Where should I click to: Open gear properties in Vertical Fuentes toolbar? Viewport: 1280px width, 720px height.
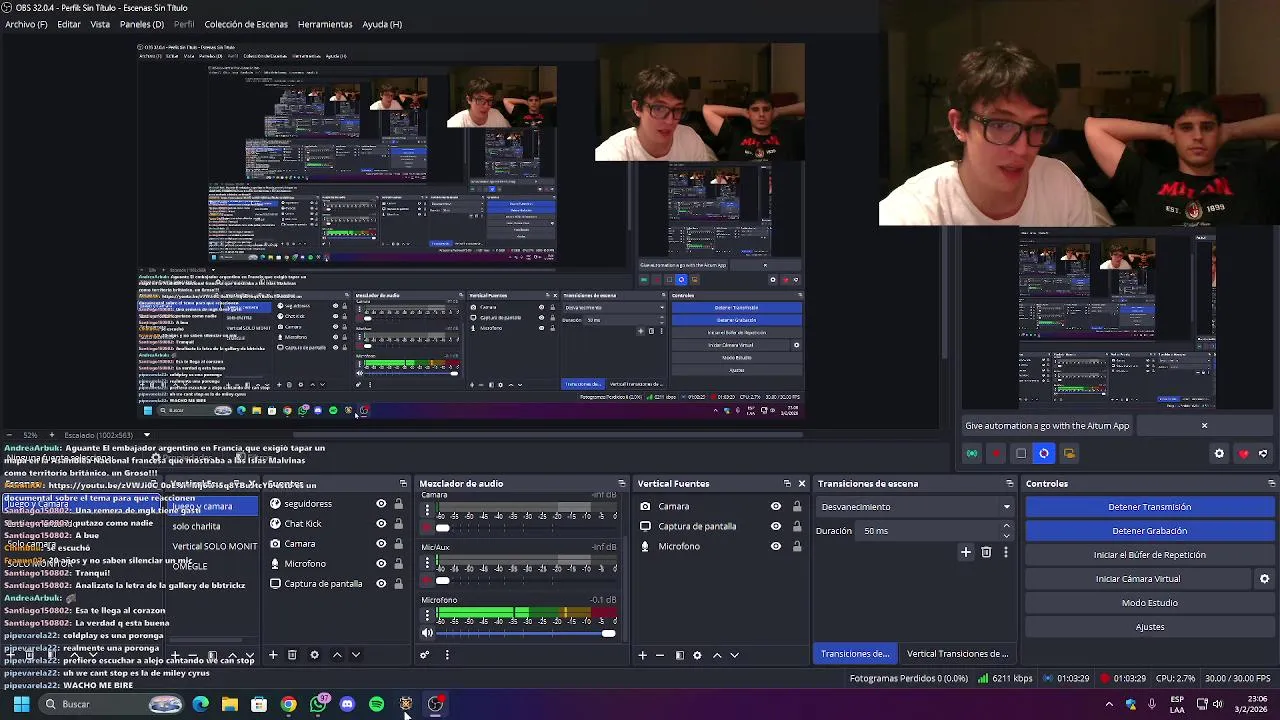pos(697,655)
